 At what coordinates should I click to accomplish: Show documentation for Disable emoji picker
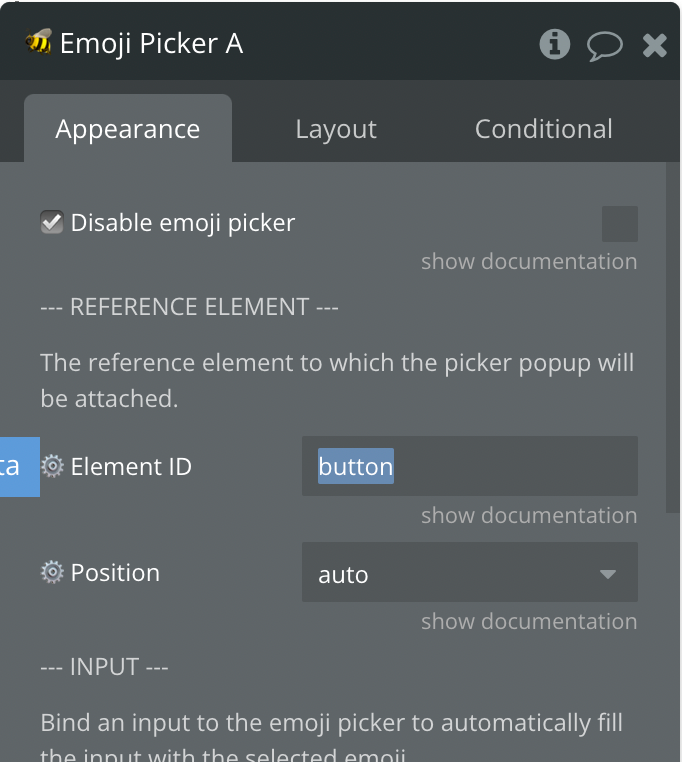tap(528, 262)
